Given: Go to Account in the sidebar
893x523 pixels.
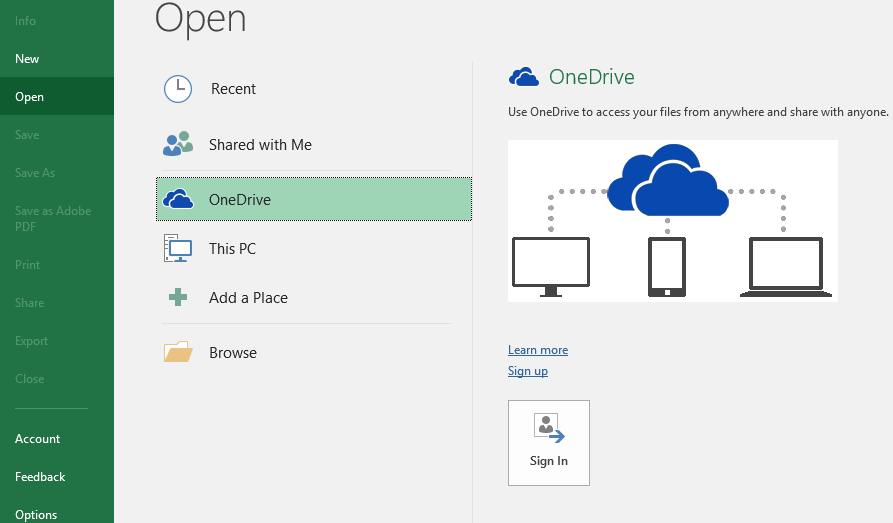Looking at the screenshot, I should tap(37, 439).
